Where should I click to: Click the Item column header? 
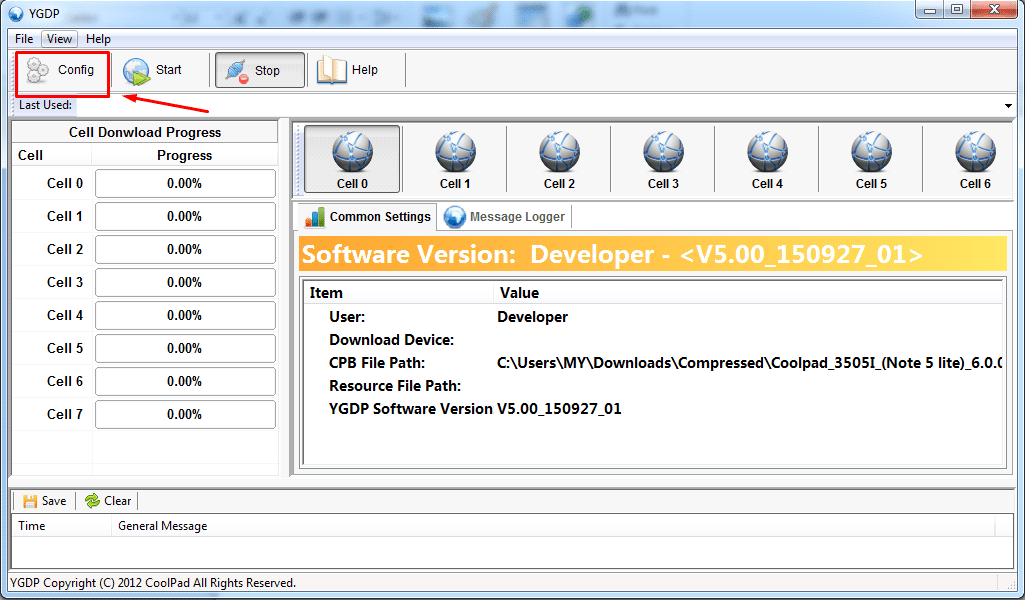click(398, 293)
